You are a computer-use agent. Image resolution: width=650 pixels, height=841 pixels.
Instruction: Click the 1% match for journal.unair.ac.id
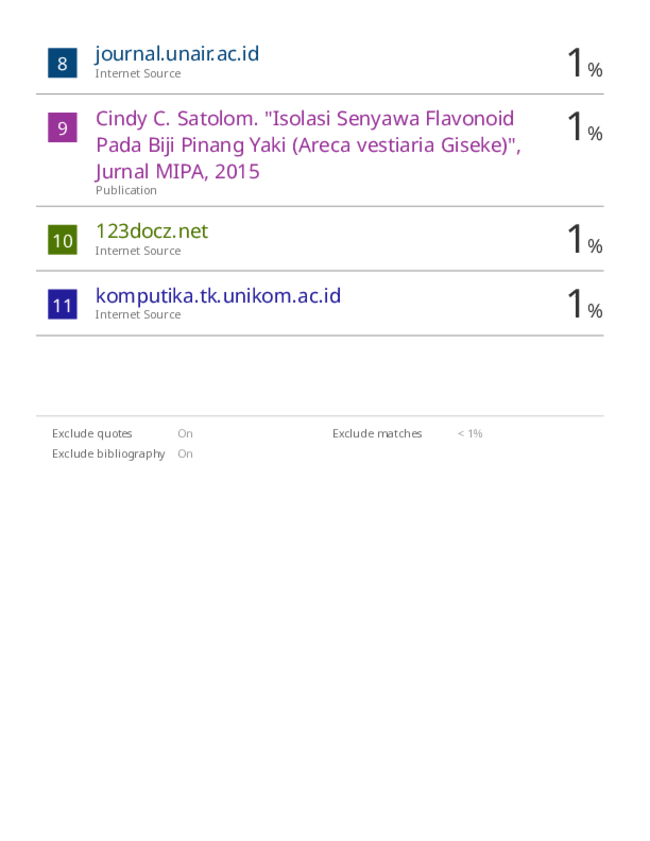(x=585, y=62)
